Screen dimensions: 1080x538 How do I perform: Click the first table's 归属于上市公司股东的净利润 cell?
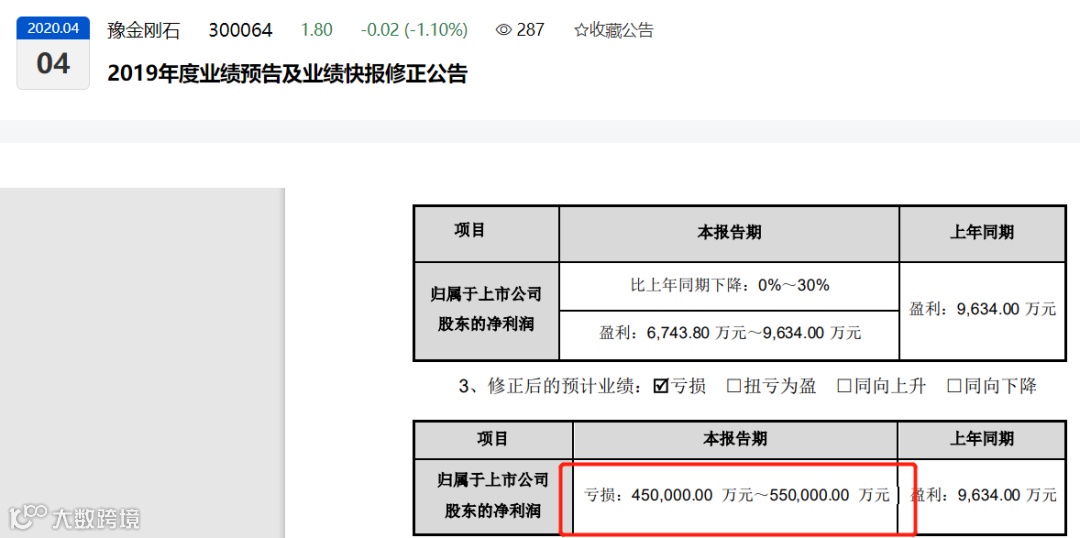coord(486,311)
